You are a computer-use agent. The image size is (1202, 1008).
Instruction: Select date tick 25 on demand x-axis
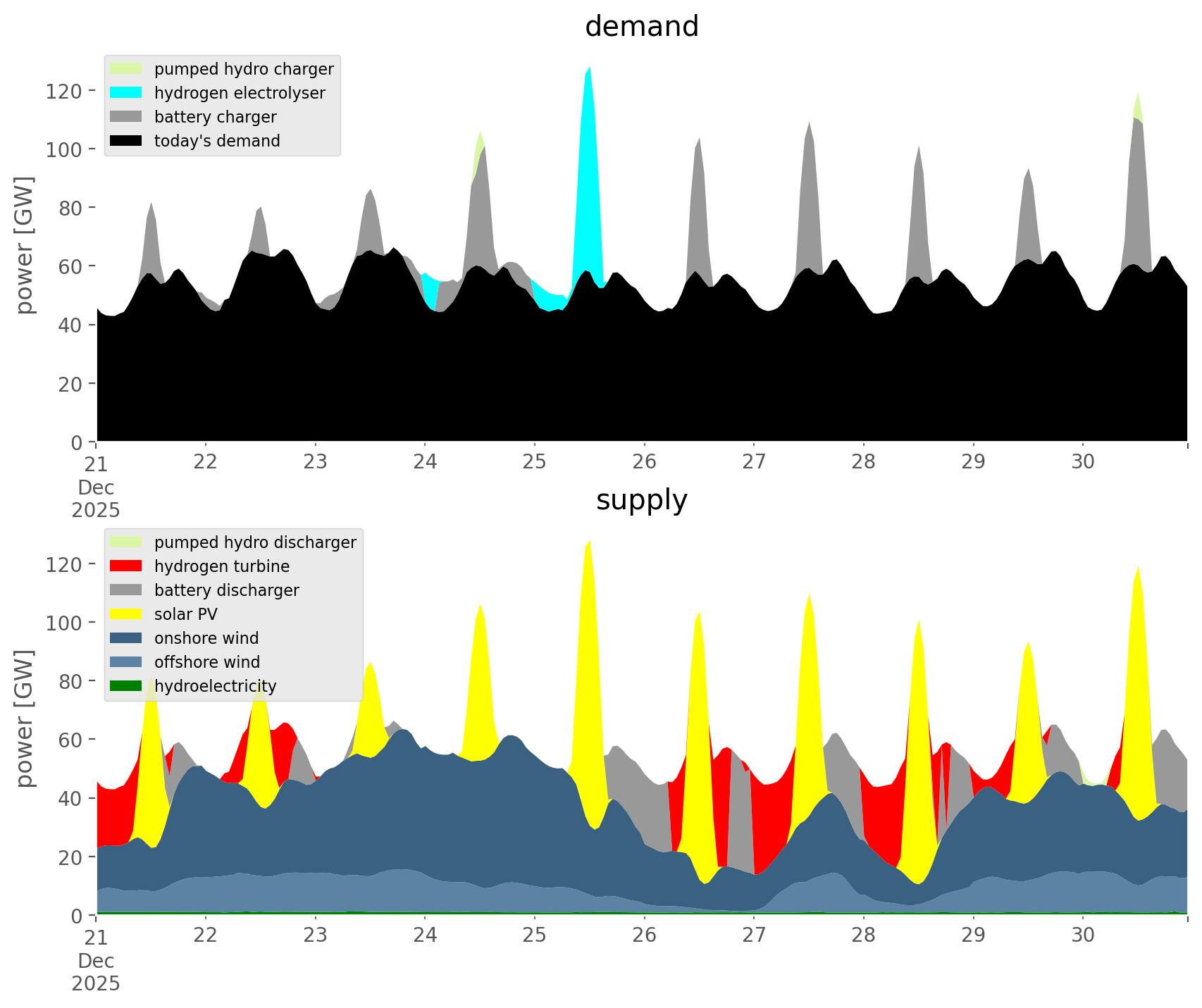click(535, 462)
